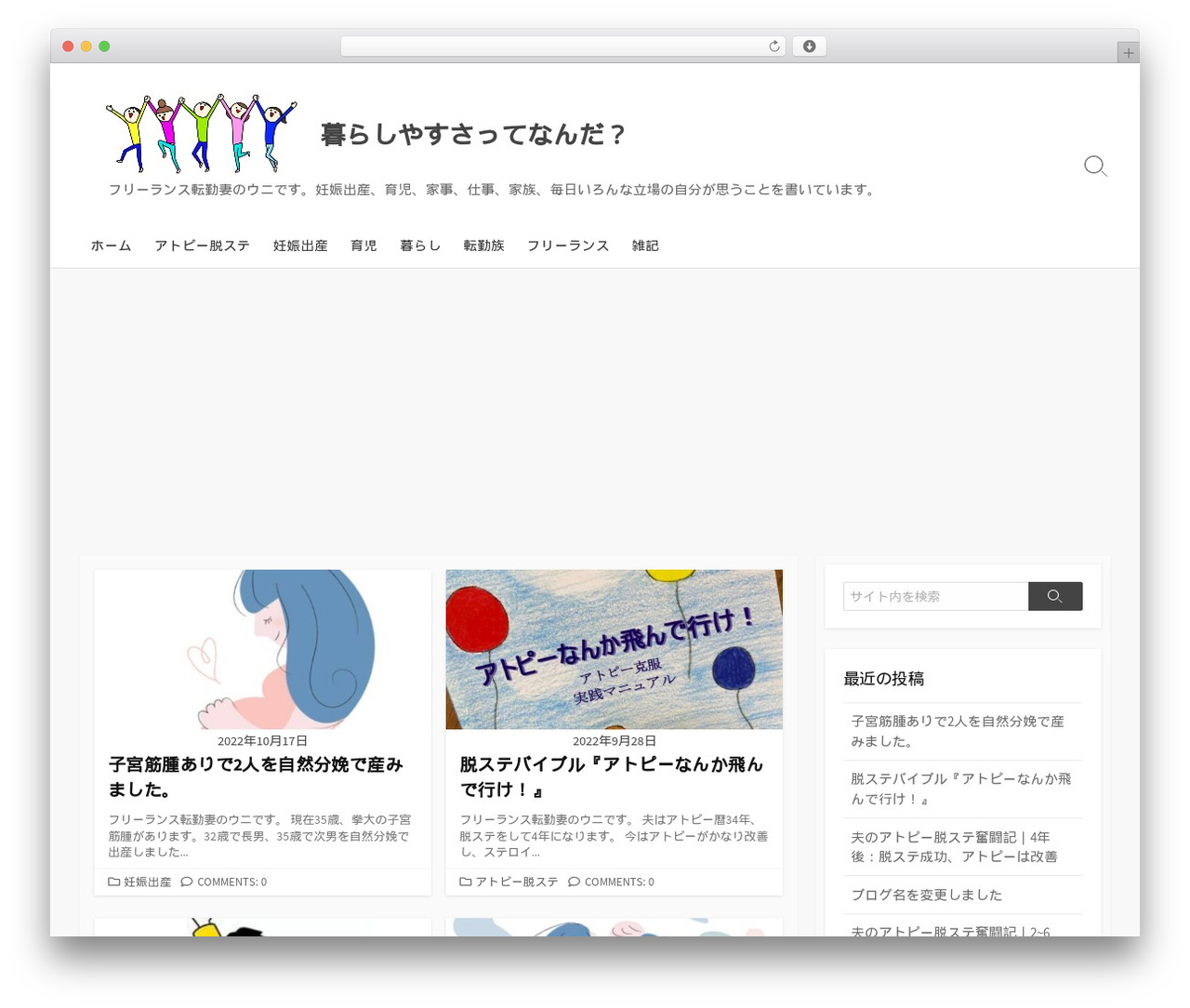Click the pregnant woman illustration thumbnail

pos(262,649)
